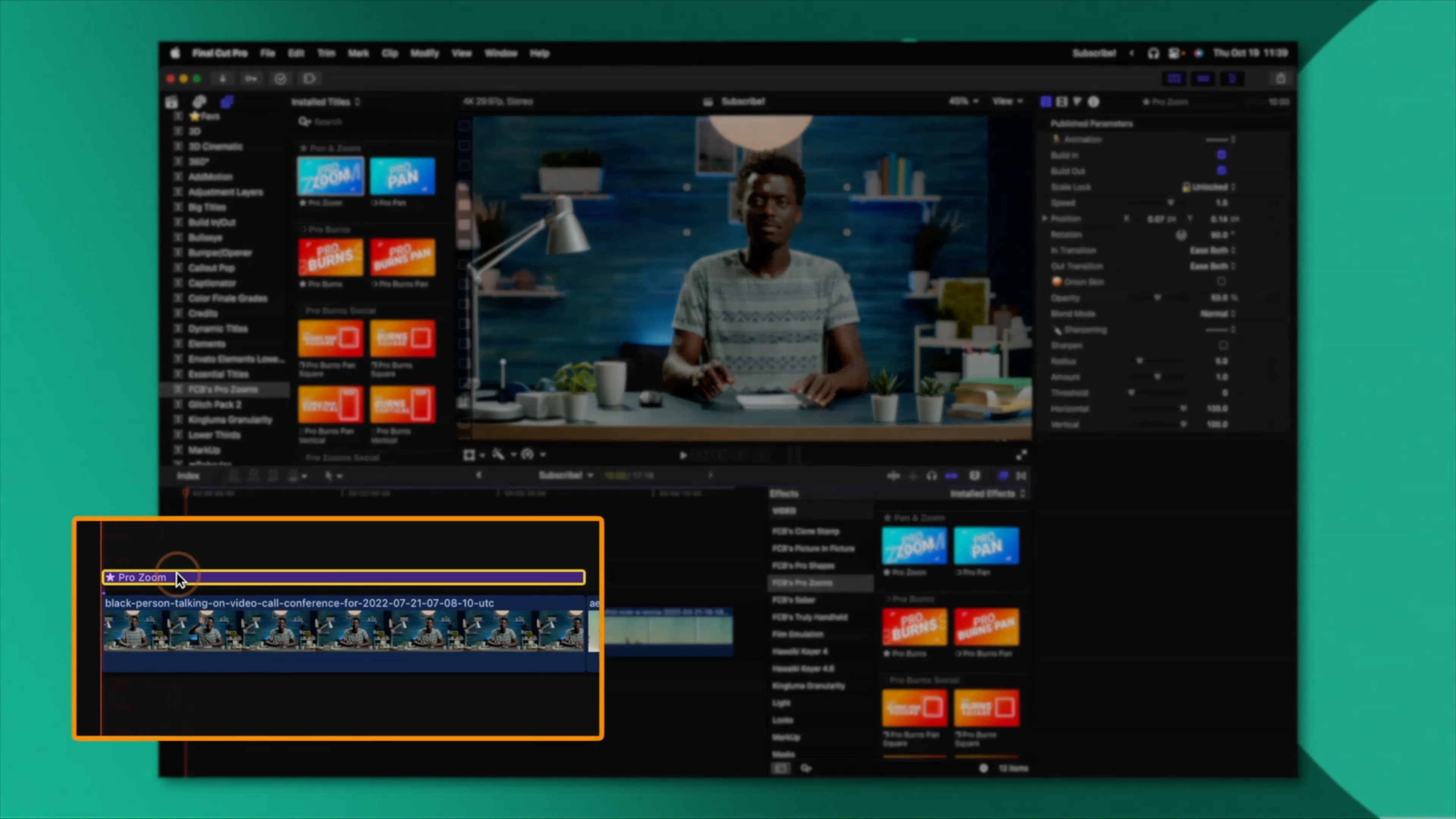Open the keyword editor key icon

point(251,78)
